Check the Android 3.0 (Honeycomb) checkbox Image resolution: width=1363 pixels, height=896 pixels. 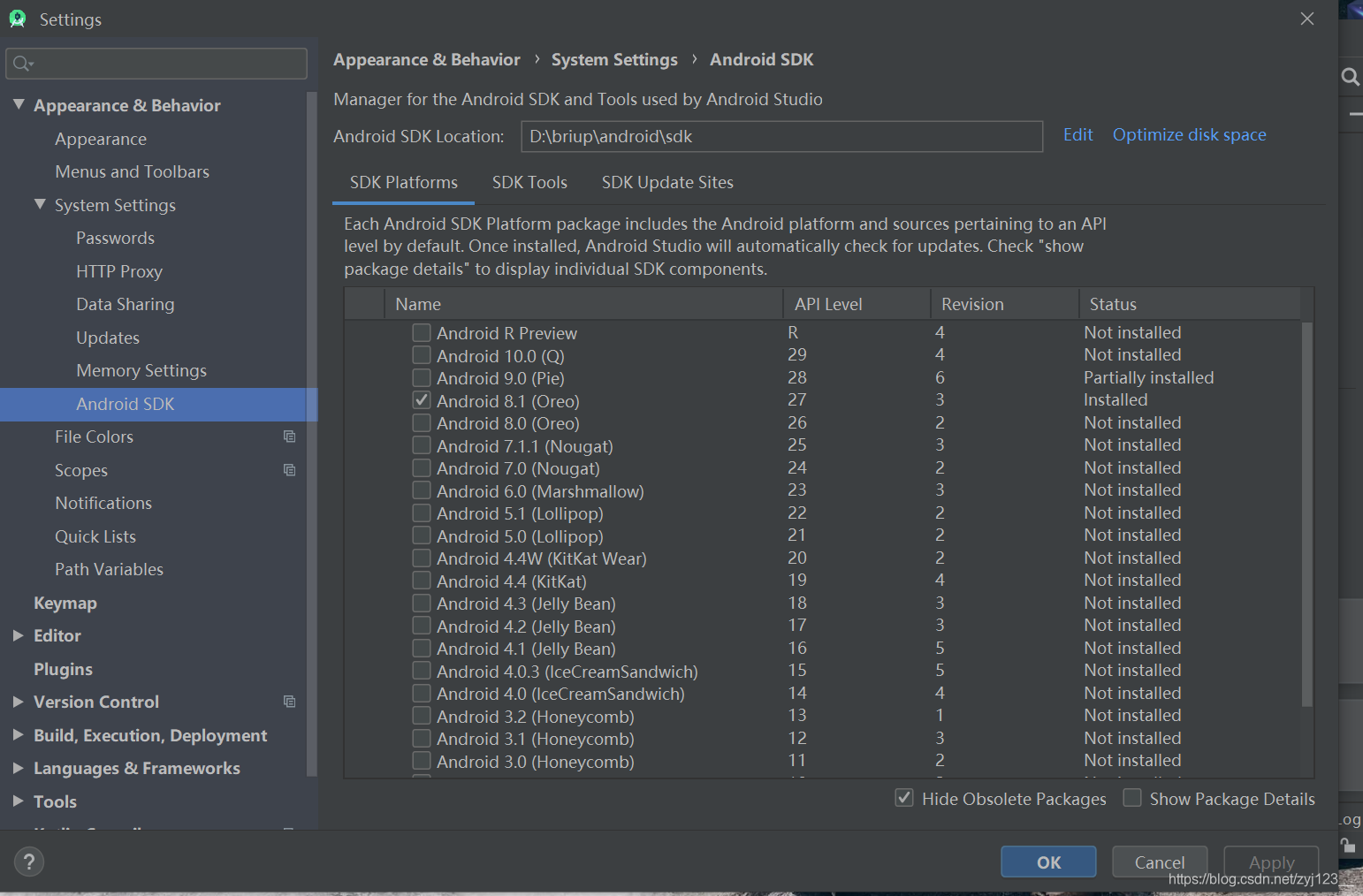click(x=422, y=761)
